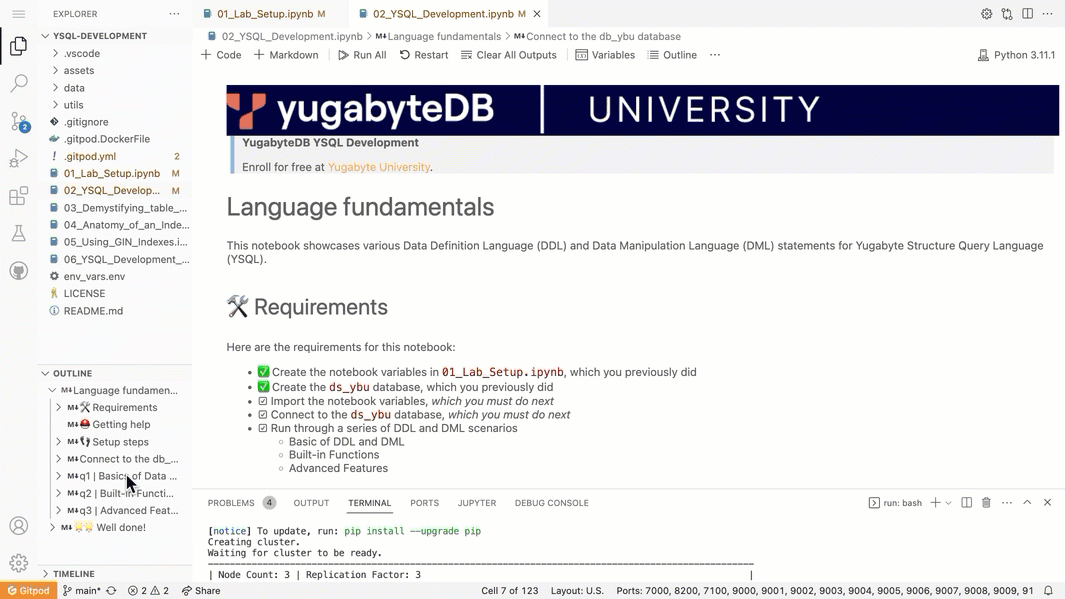Open the hamburger application menu

tap(18, 14)
